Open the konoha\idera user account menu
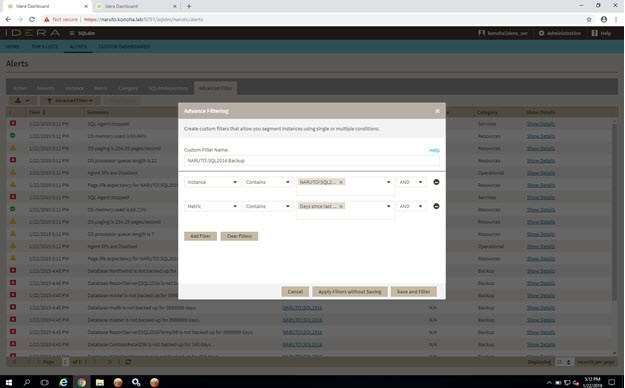The image size is (625, 388). tap(503, 33)
